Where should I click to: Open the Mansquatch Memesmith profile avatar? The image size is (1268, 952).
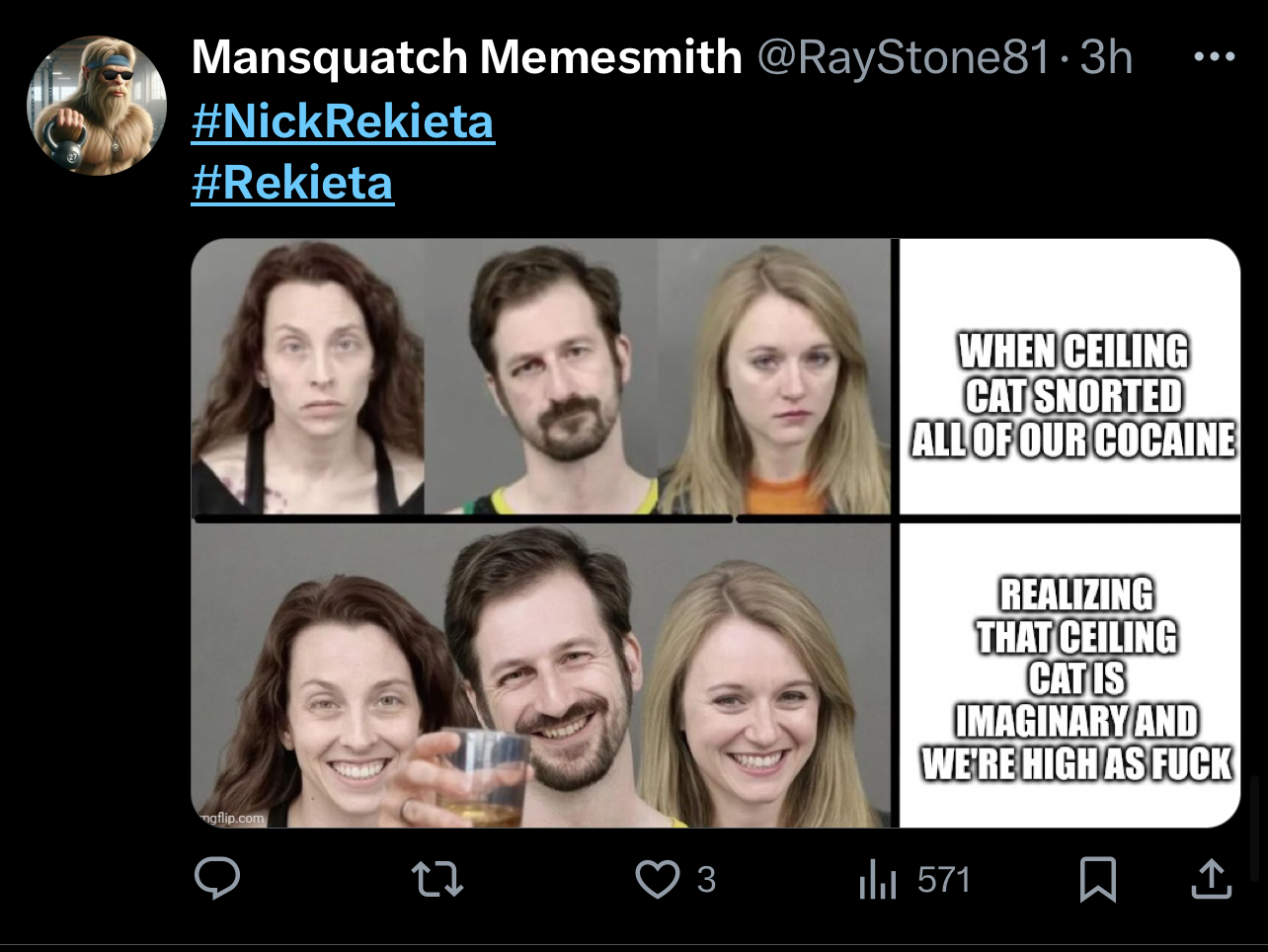pos(96,106)
